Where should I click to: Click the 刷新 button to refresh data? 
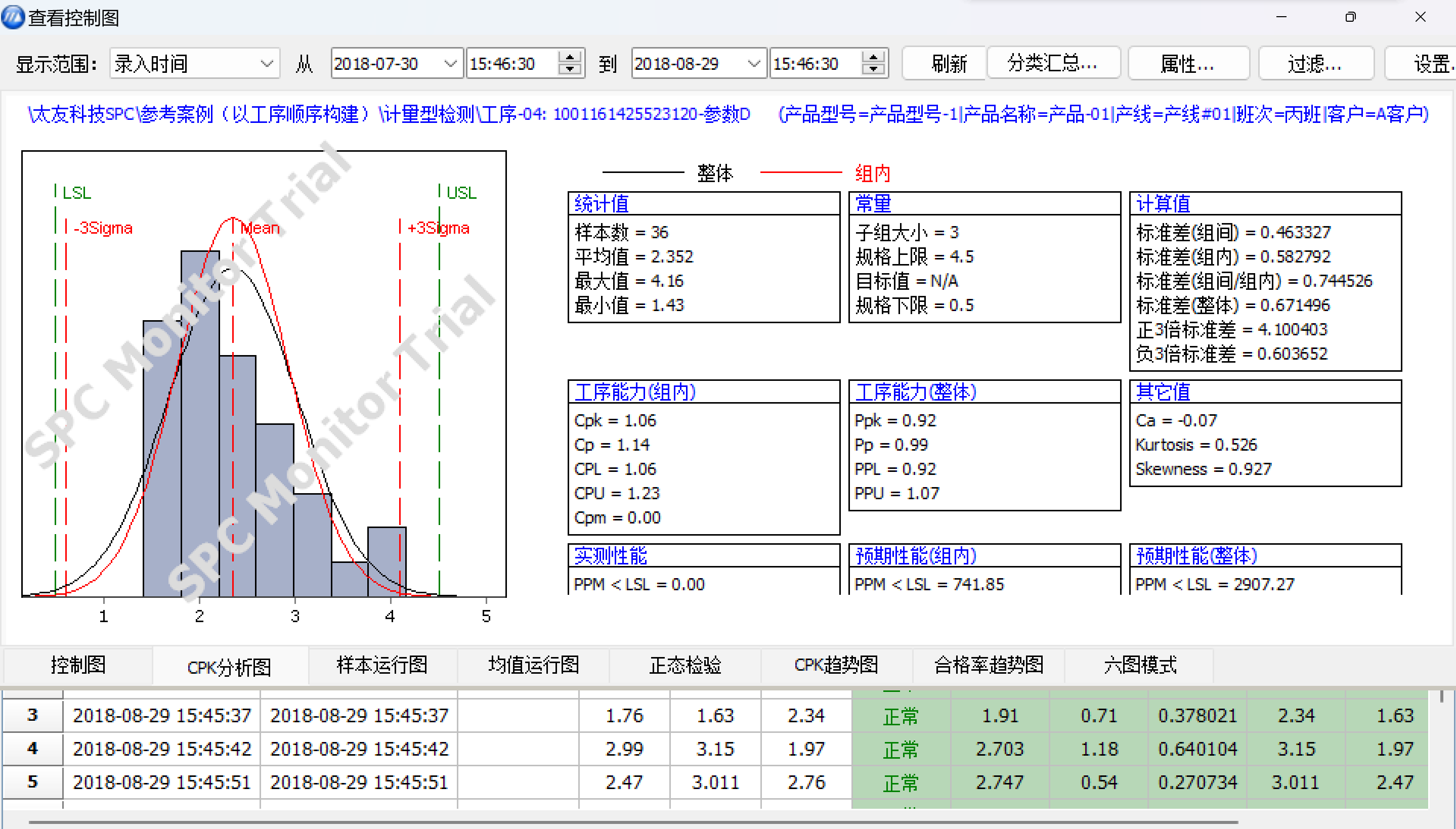click(944, 63)
